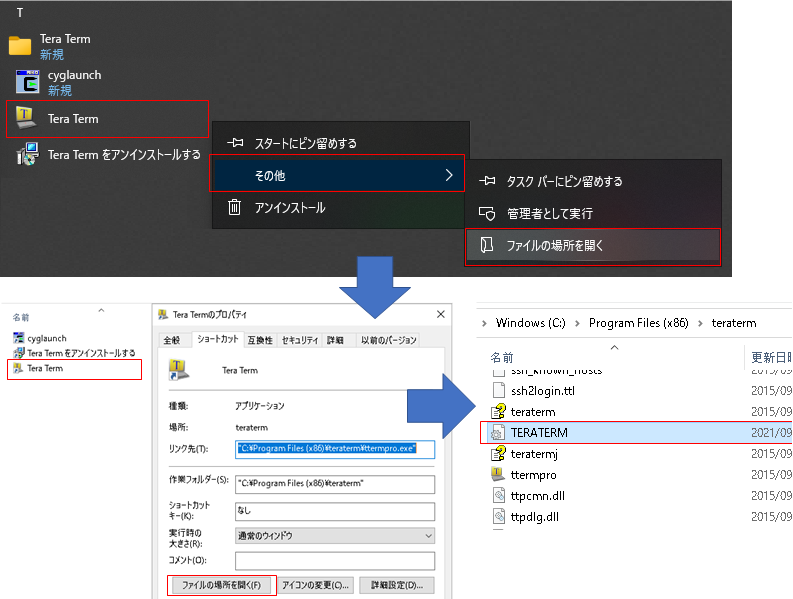
Task: Switch to the 全般 tab in properties
Action: [x=171, y=340]
